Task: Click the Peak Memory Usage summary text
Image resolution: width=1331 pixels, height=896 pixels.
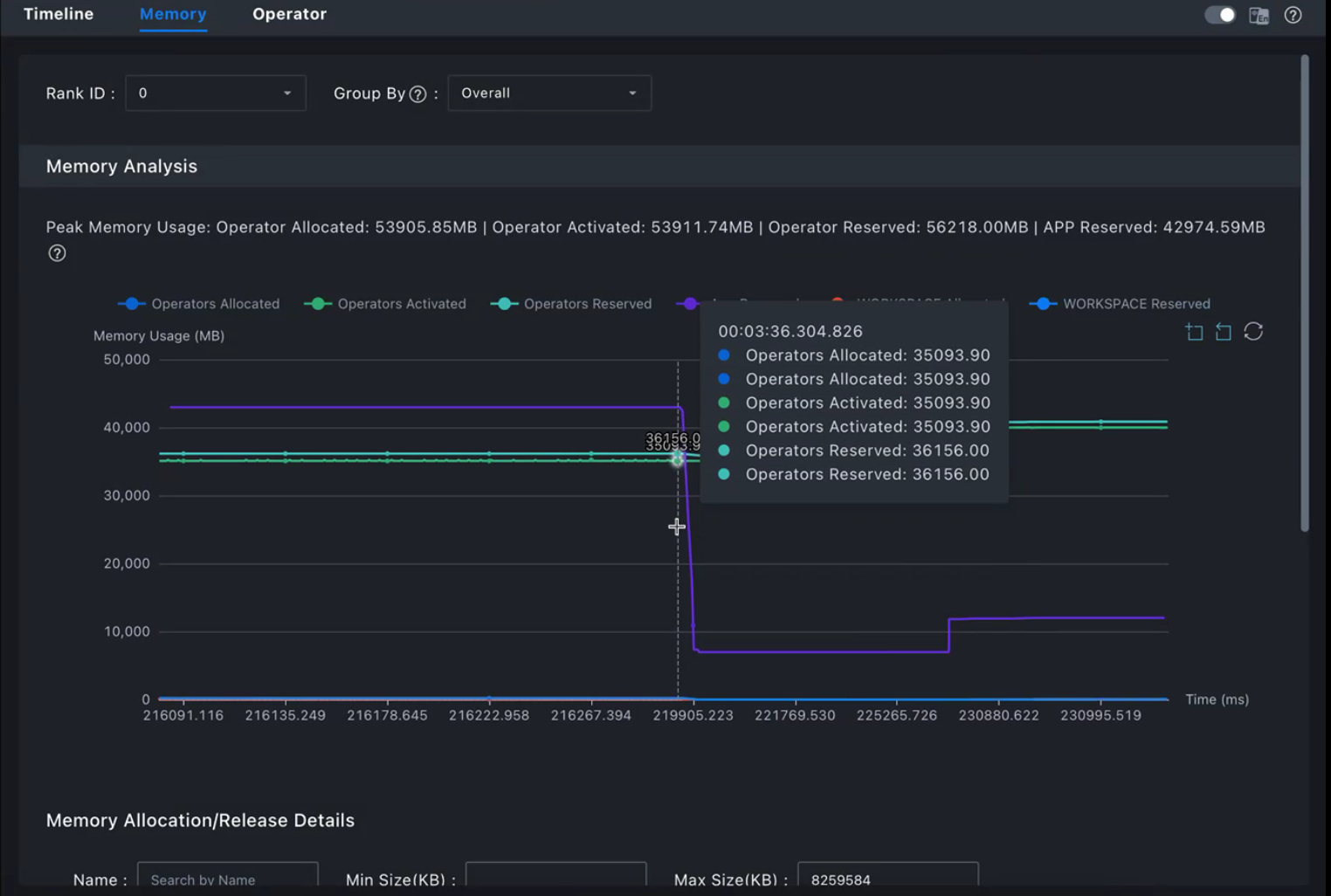Action: (x=655, y=227)
